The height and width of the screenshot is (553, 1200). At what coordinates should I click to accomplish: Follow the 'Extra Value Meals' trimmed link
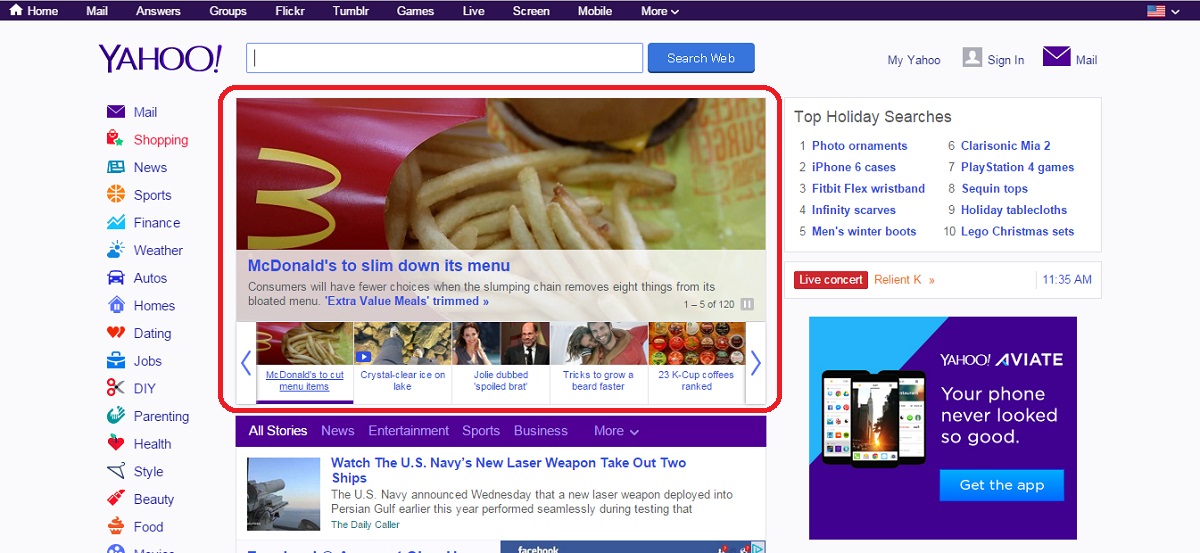click(x=407, y=301)
